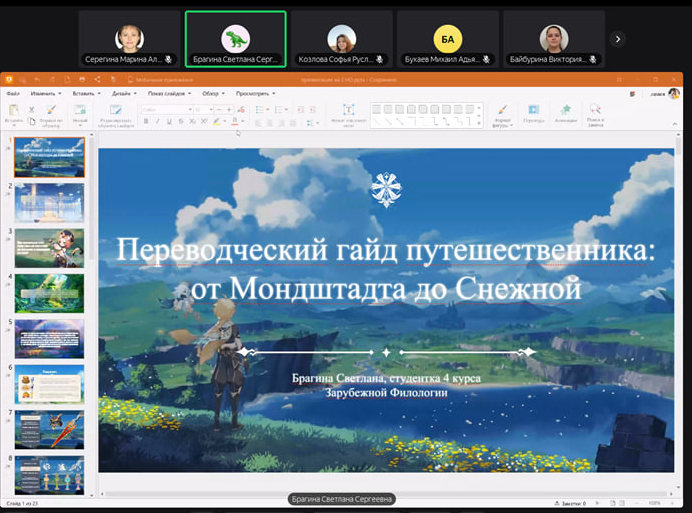Screen dimensions: 692x513
Task: Toggle Strikethrough formatting
Action: point(181,121)
